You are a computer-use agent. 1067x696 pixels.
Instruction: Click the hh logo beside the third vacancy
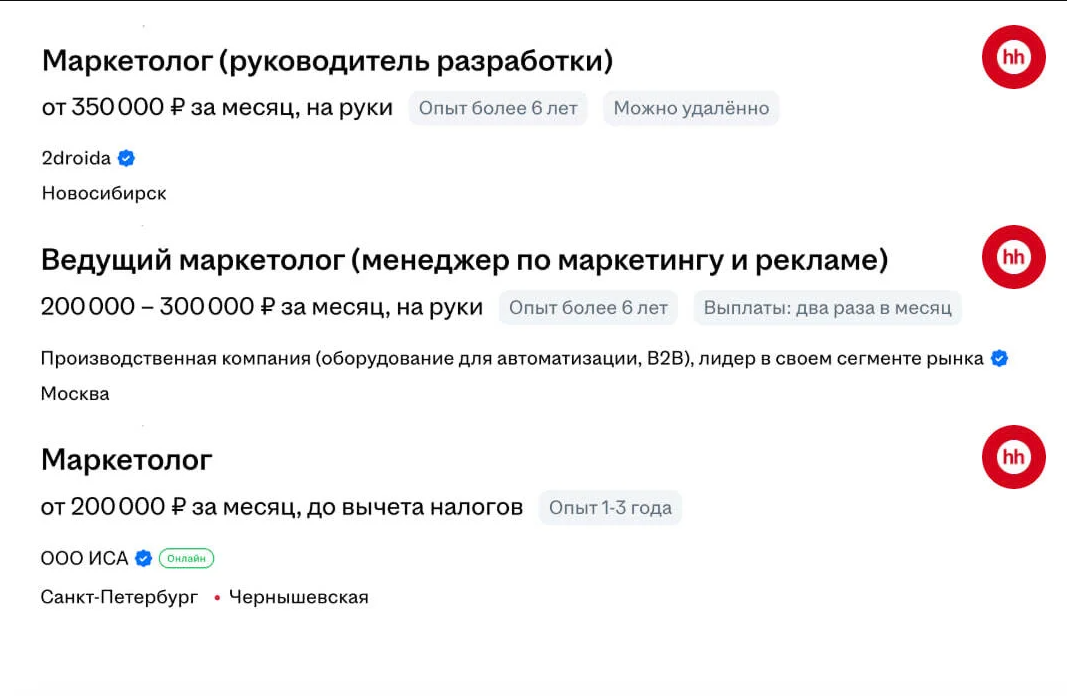1013,457
